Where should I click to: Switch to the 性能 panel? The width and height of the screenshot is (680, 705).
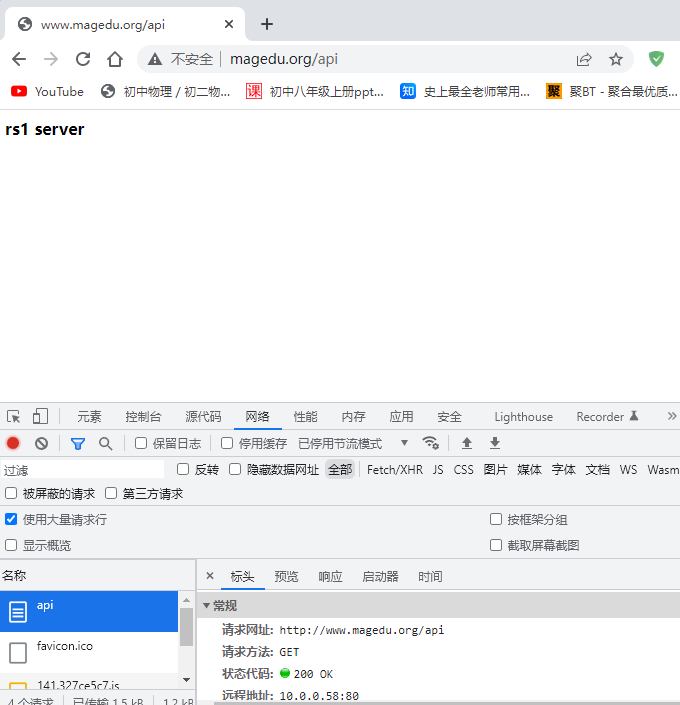[305, 417]
